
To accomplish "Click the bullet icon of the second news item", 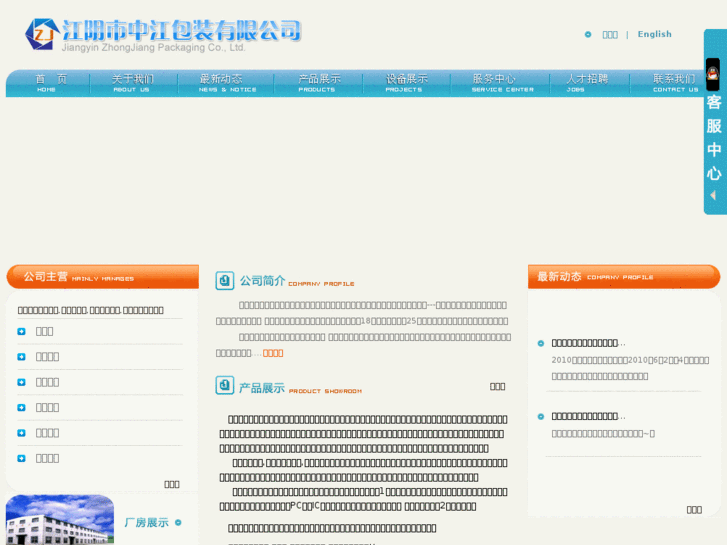I will (x=541, y=417).
